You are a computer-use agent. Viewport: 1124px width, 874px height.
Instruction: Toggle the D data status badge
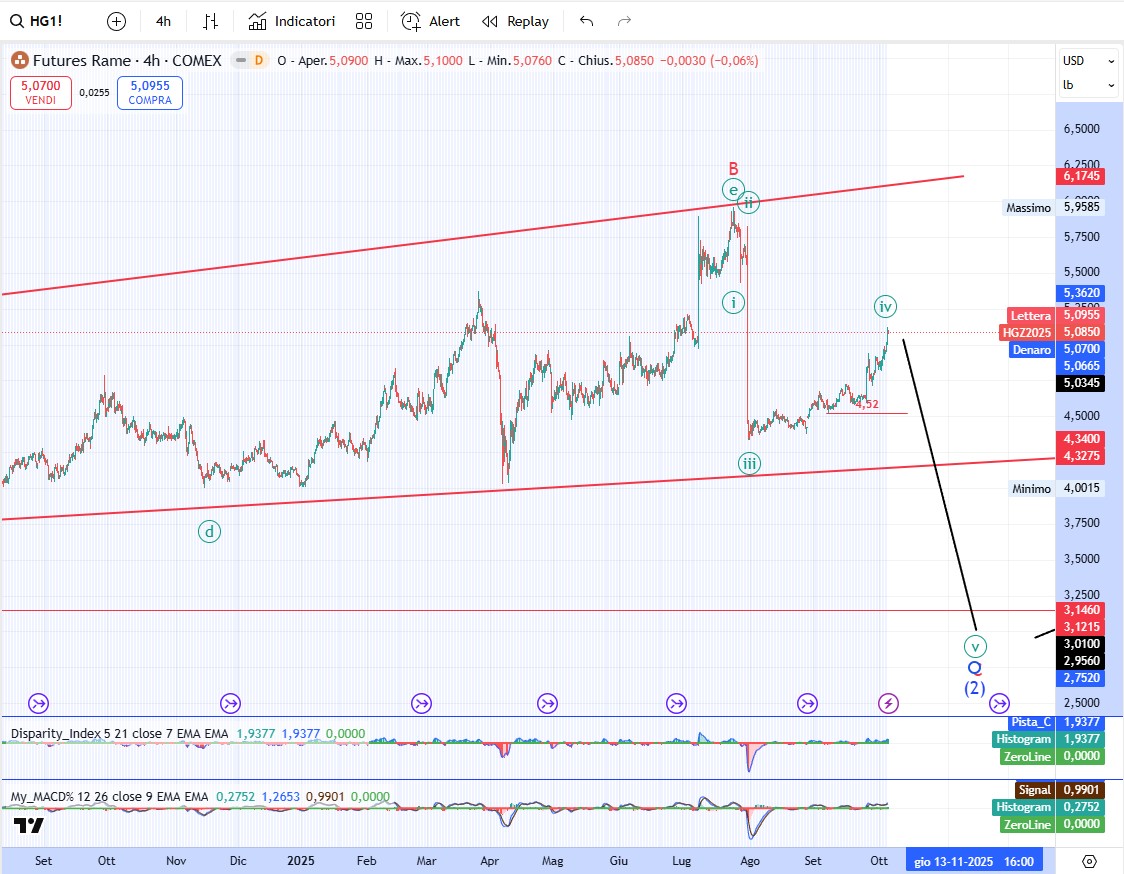click(258, 60)
